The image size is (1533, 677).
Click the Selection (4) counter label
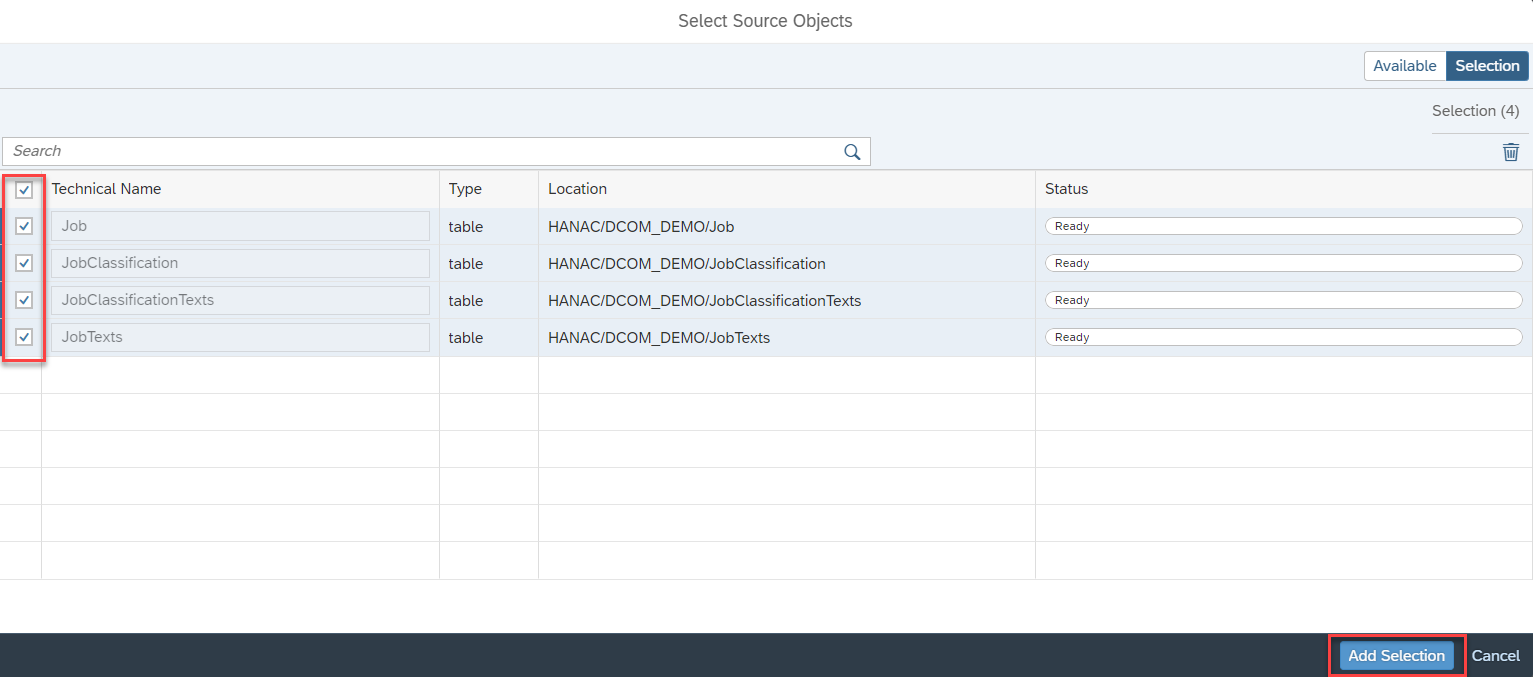tap(1477, 110)
